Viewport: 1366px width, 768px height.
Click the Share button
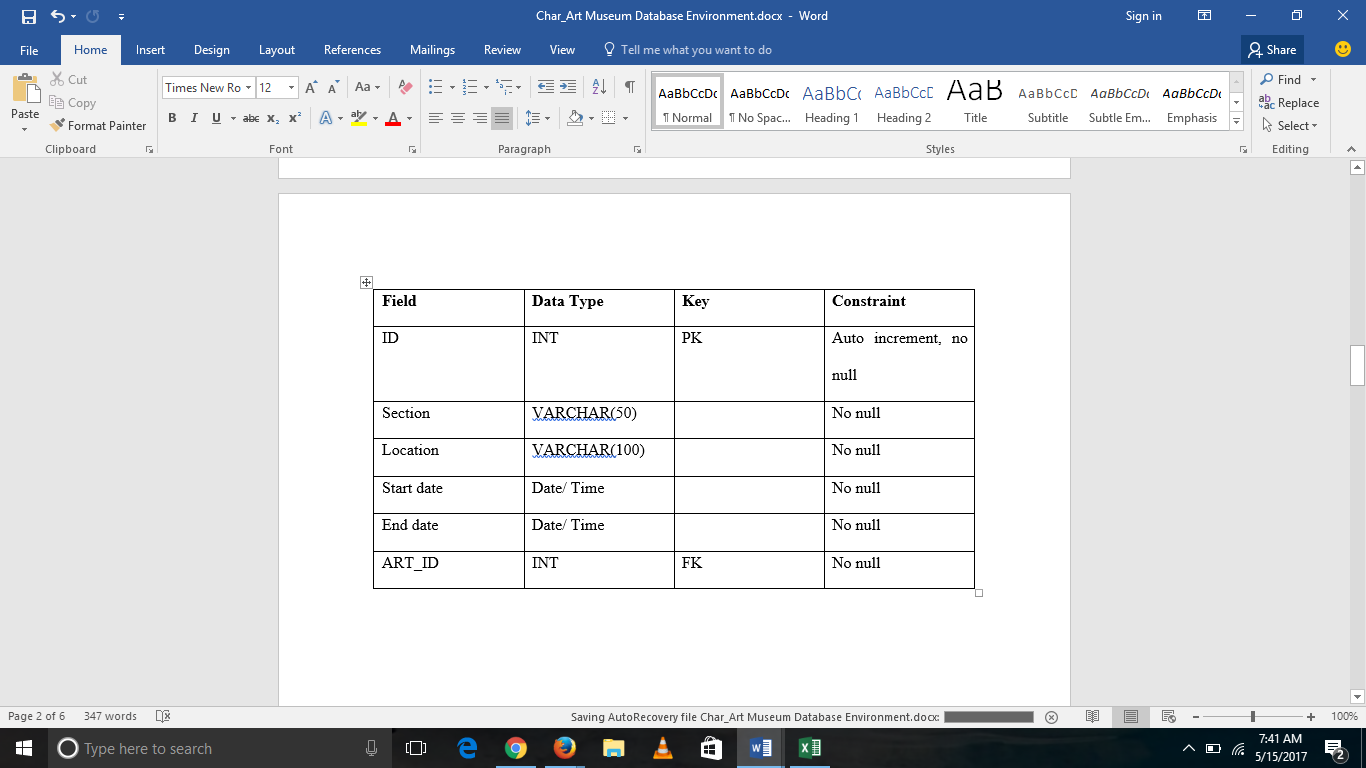[1272, 49]
